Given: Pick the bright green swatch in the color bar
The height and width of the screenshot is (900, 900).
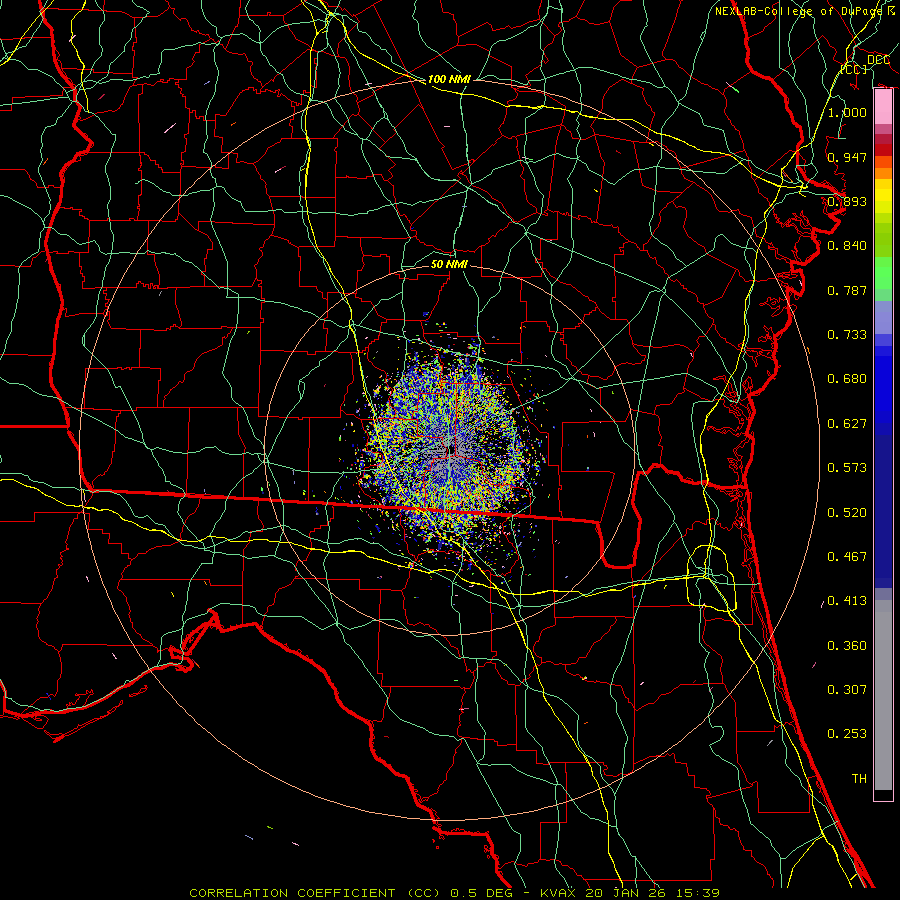Looking at the screenshot, I should coord(883,273).
